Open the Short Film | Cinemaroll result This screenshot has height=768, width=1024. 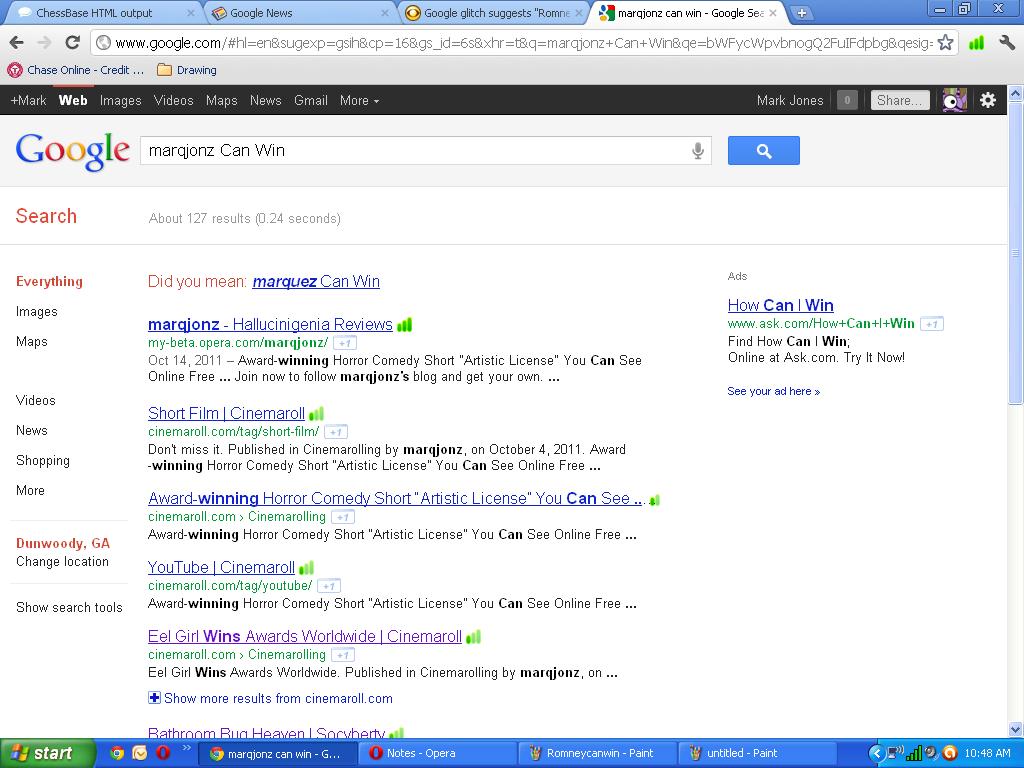[227, 413]
